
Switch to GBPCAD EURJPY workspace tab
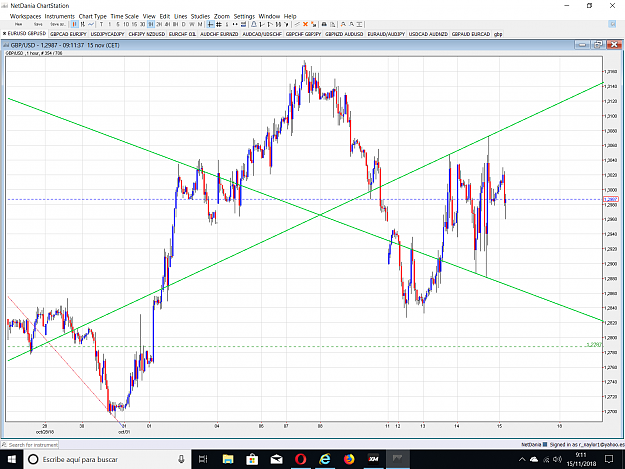(68, 34)
